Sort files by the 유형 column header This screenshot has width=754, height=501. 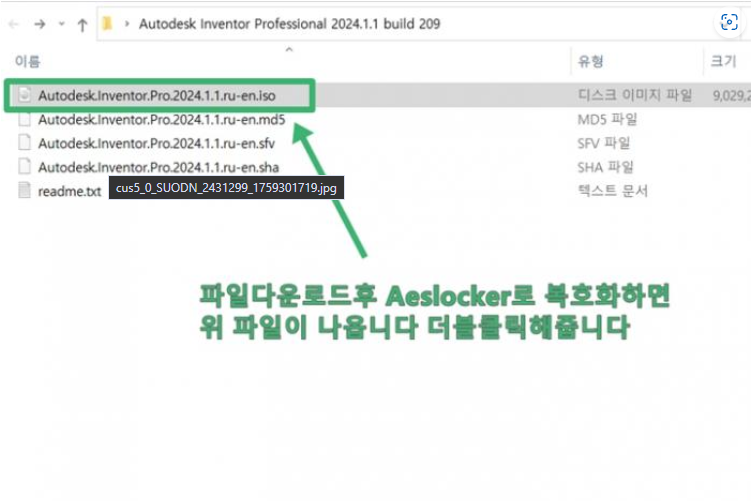[591, 61]
